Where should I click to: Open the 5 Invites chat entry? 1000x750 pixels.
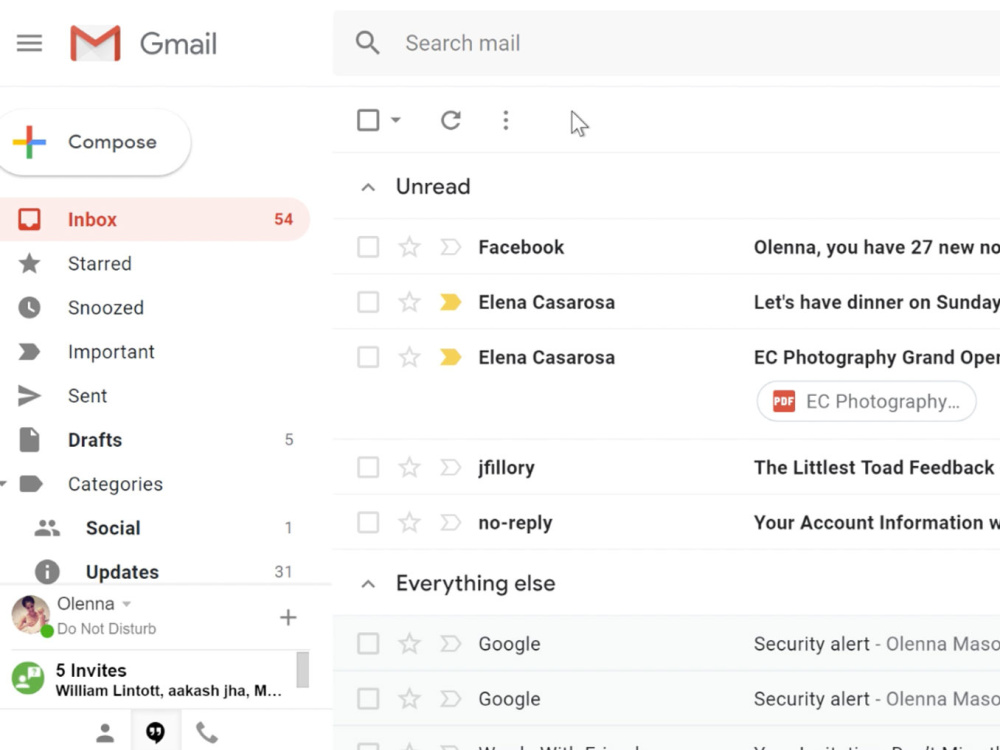pyautogui.click(x=153, y=679)
